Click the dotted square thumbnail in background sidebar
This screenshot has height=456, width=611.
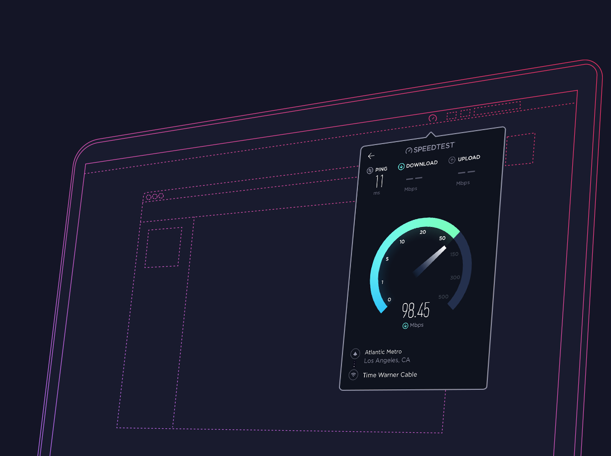pyautogui.click(x=163, y=247)
